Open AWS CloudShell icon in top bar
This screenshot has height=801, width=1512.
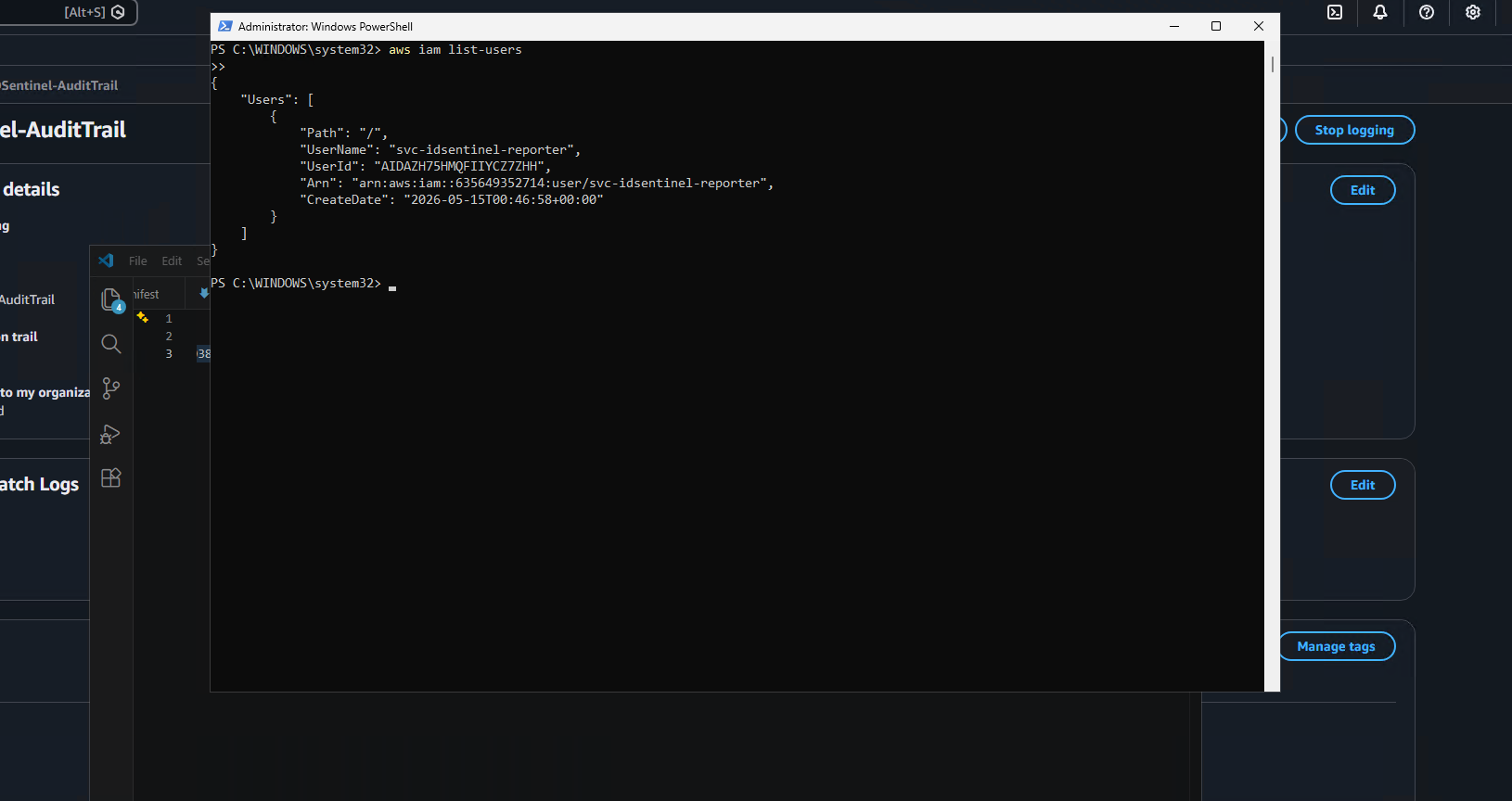(x=1335, y=12)
